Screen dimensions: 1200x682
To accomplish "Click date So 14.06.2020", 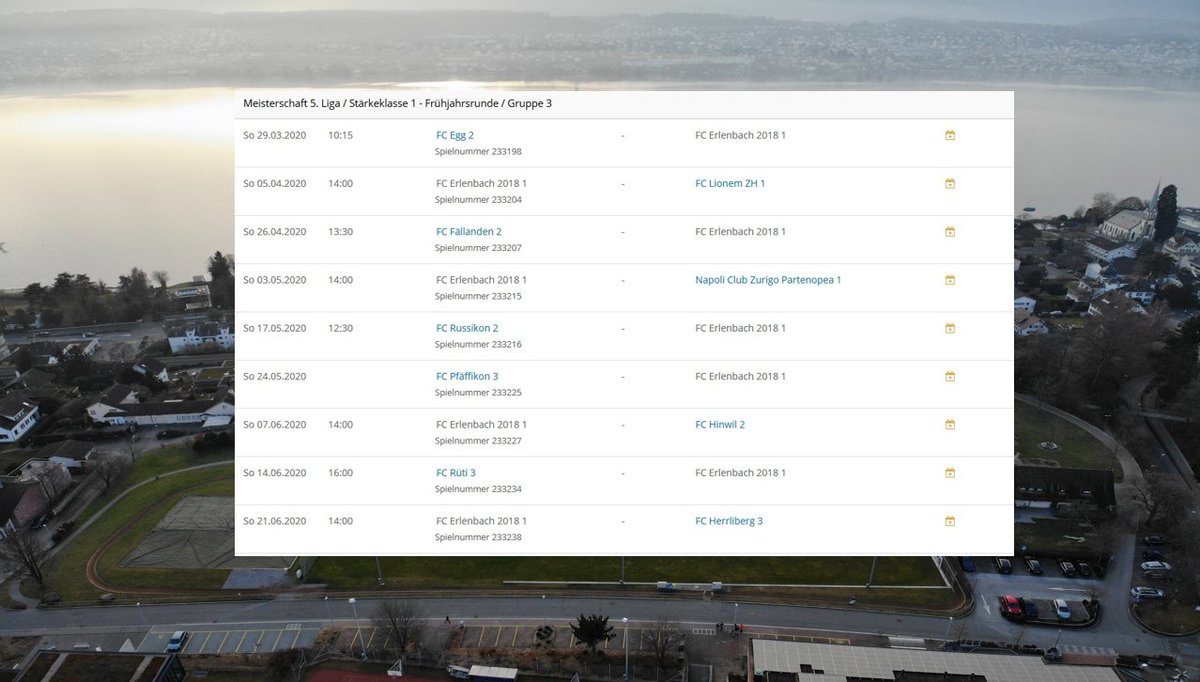I will 275,472.
